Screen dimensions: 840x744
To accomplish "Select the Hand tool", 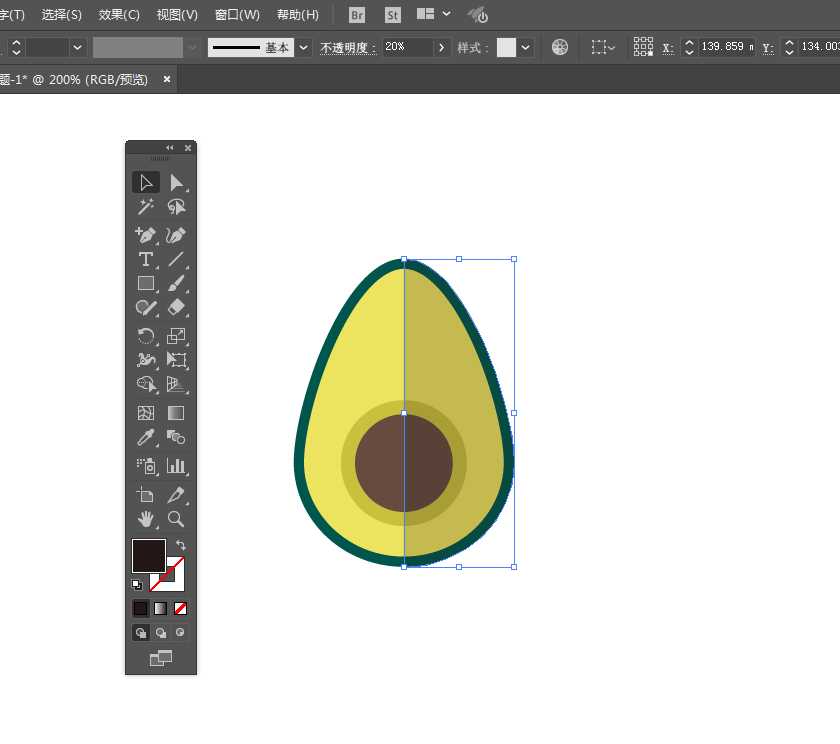I will point(146,519).
